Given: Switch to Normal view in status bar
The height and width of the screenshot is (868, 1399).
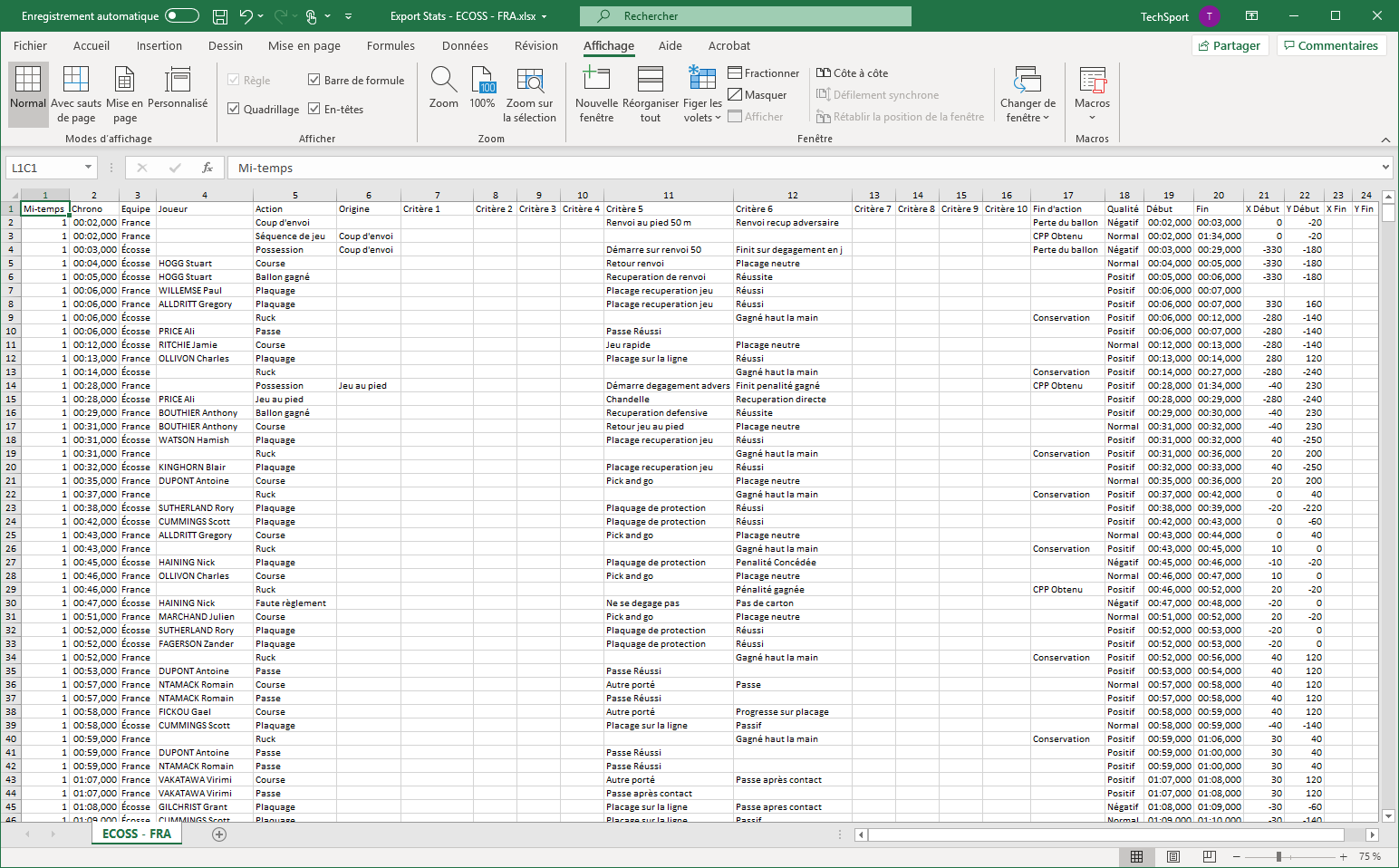Looking at the screenshot, I should coord(1136,856).
